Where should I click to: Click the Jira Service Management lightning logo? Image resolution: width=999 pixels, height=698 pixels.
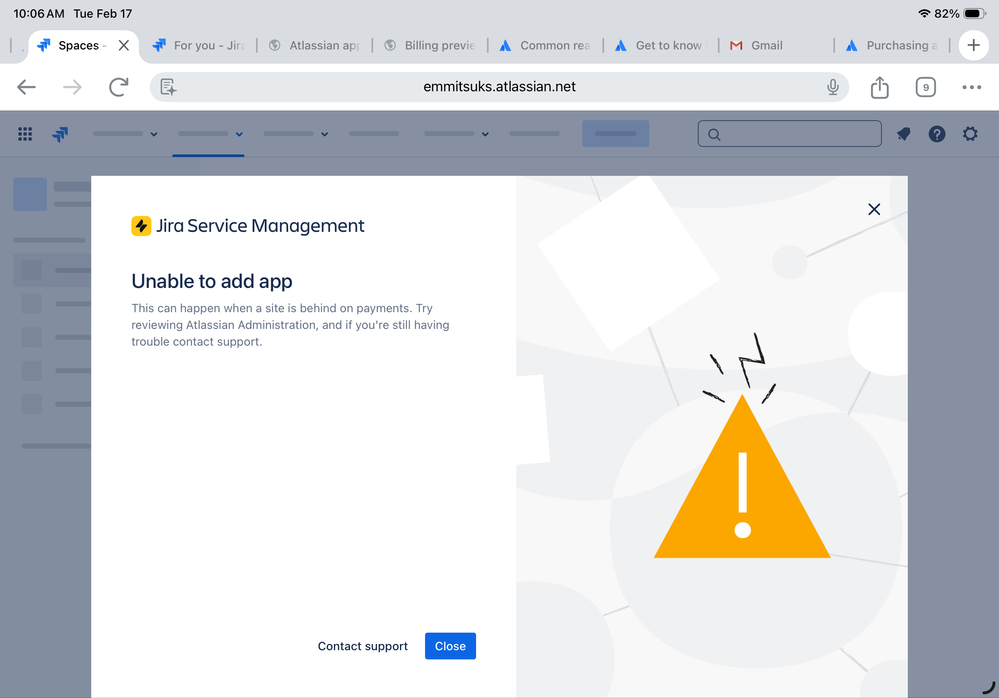[141, 225]
